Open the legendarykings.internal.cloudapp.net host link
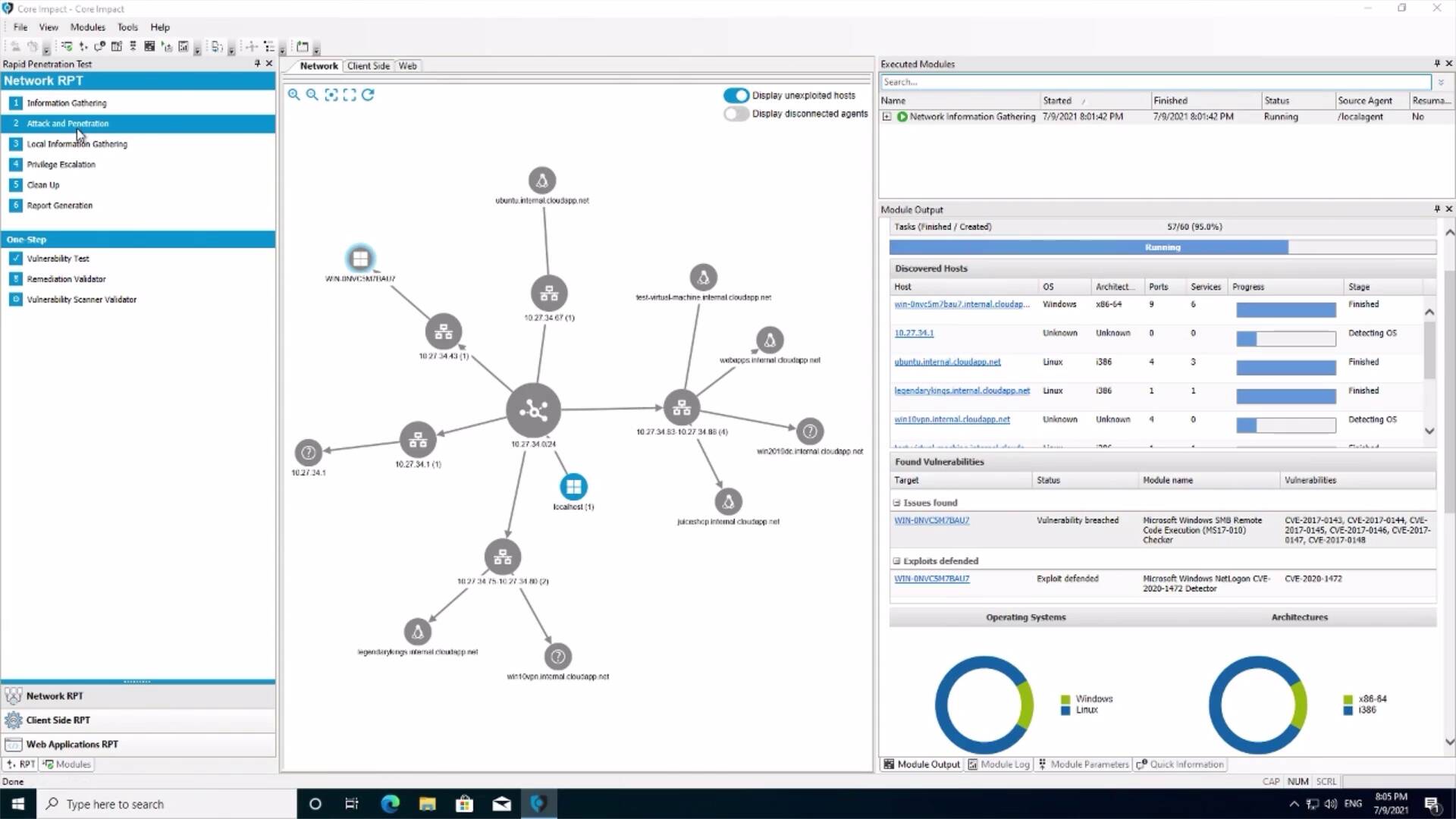 coord(962,391)
